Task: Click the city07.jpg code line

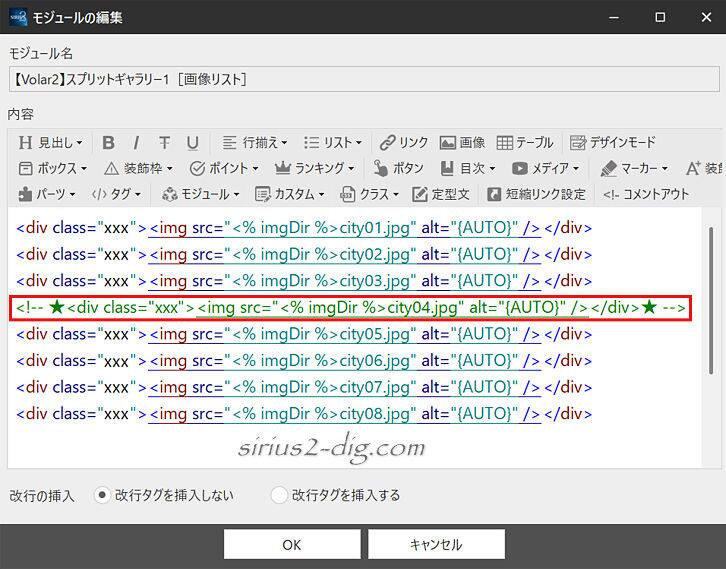Action: click(304, 387)
